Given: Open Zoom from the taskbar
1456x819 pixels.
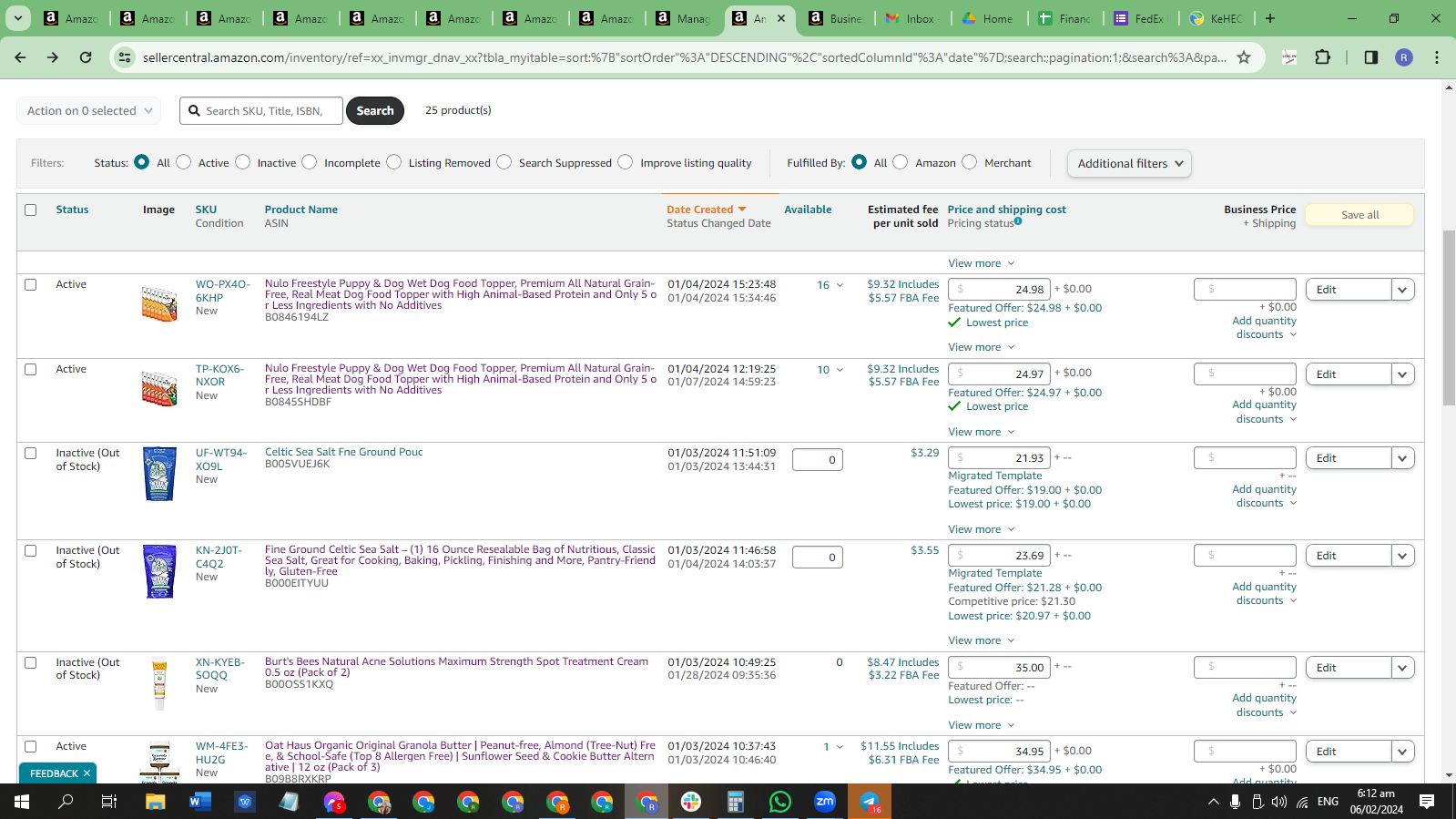Looking at the screenshot, I should tap(825, 802).
